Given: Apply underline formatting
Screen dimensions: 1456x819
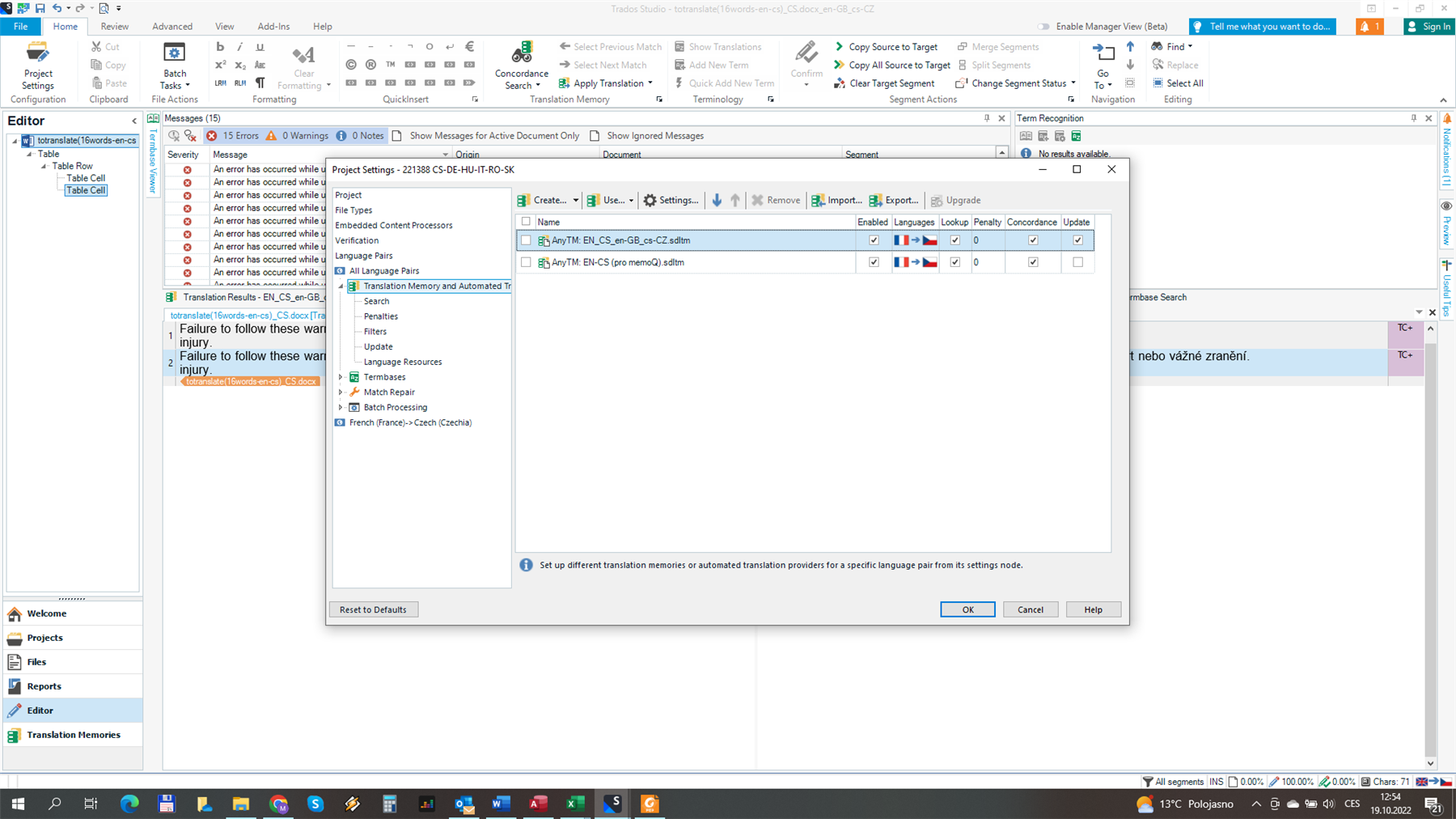Looking at the screenshot, I should [260, 47].
